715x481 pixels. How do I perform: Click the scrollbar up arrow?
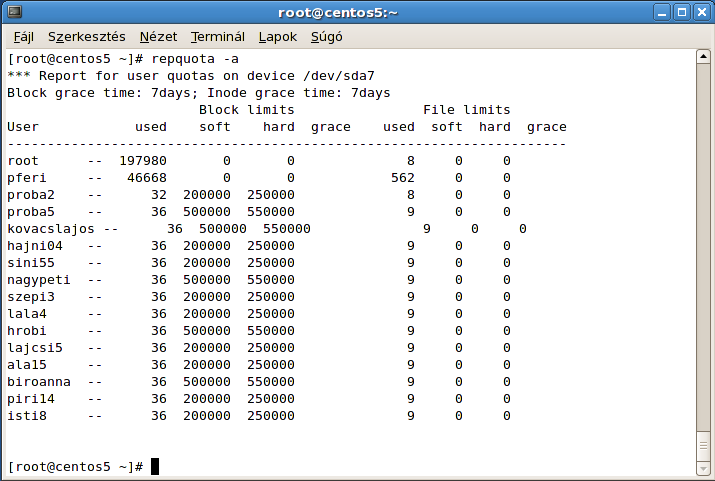coord(704,58)
